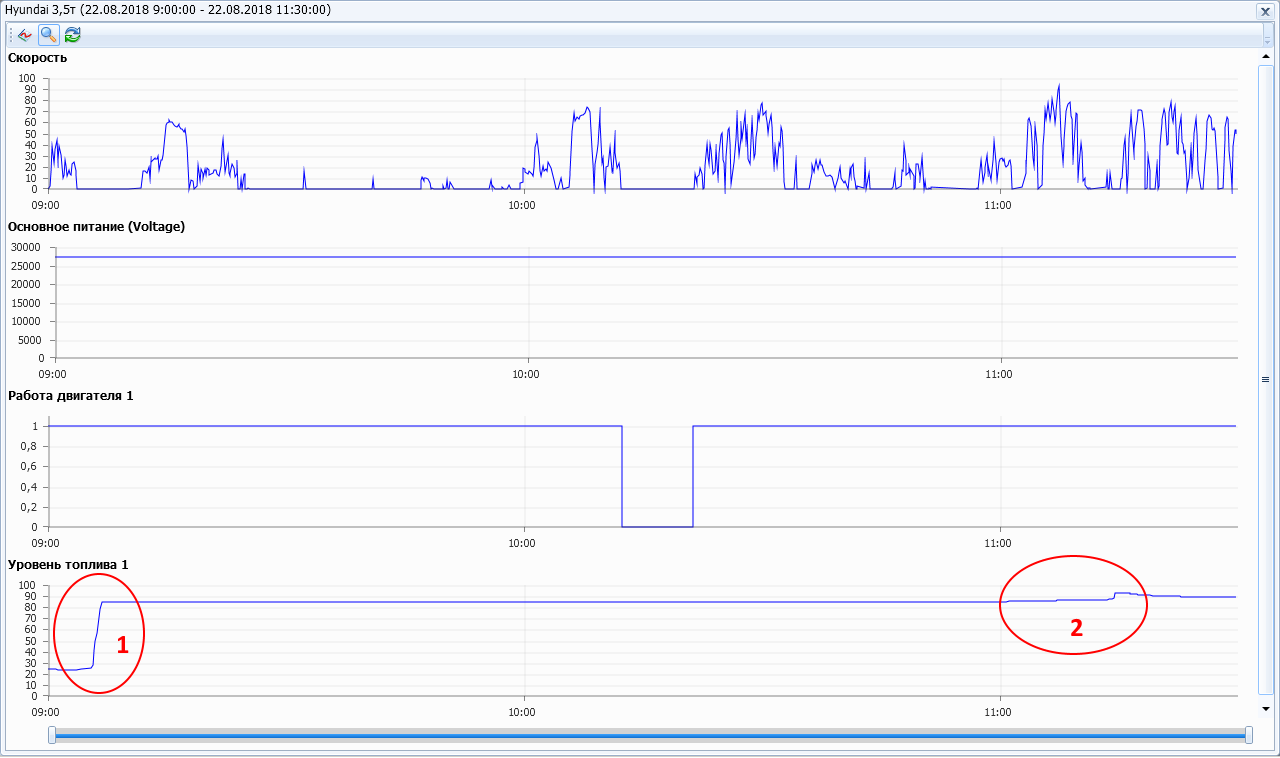Toggle the magnifier zoom tool
The height and width of the screenshot is (758, 1280).
pyautogui.click(x=48, y=35)
